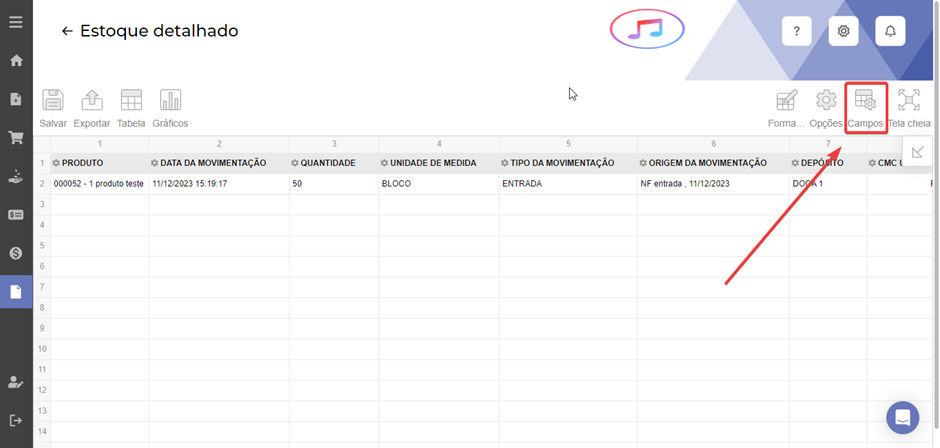940x448 pixels.
Task: Open the chat support bubble
Action: point(902,417)
